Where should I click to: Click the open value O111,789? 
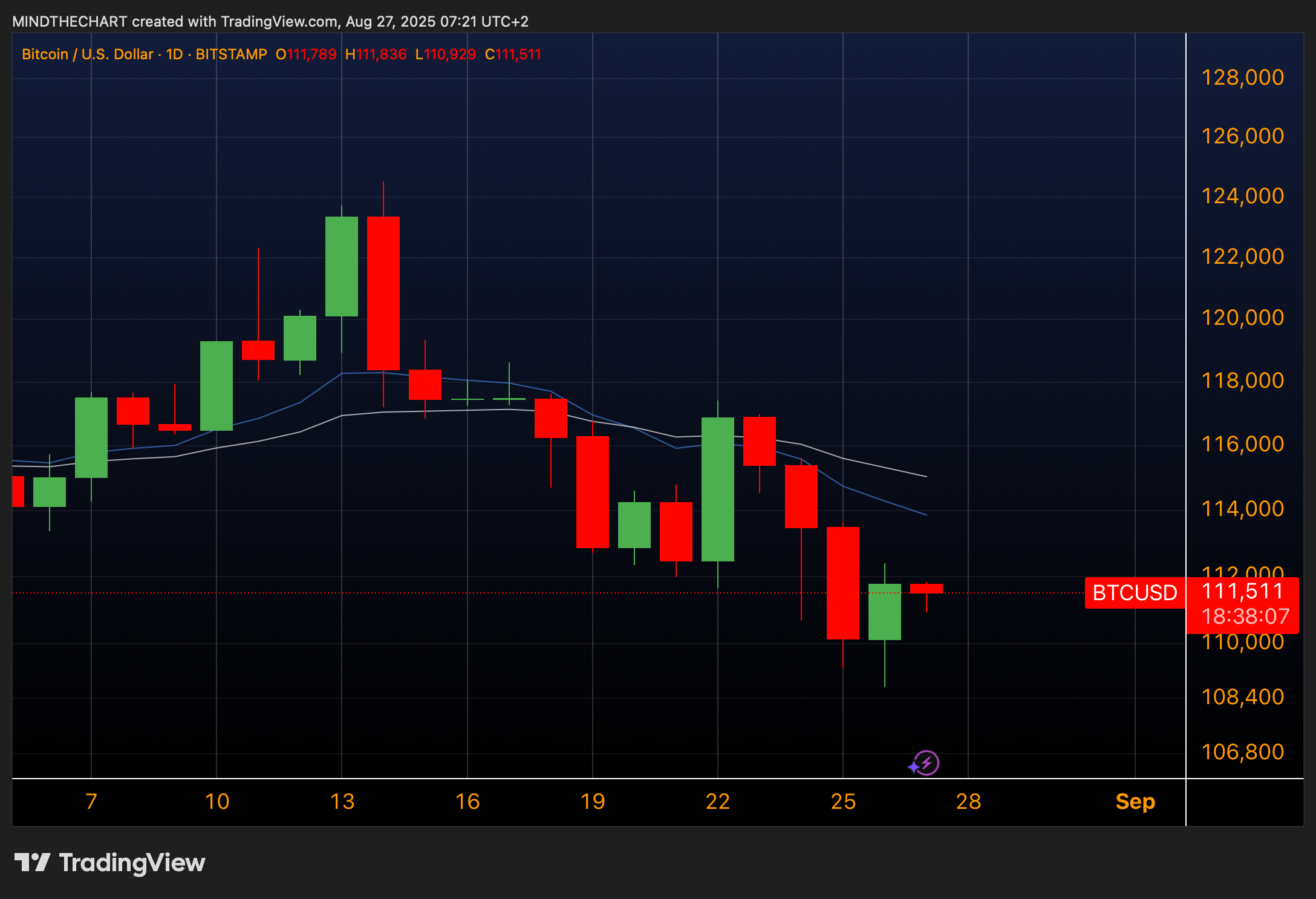306,54
